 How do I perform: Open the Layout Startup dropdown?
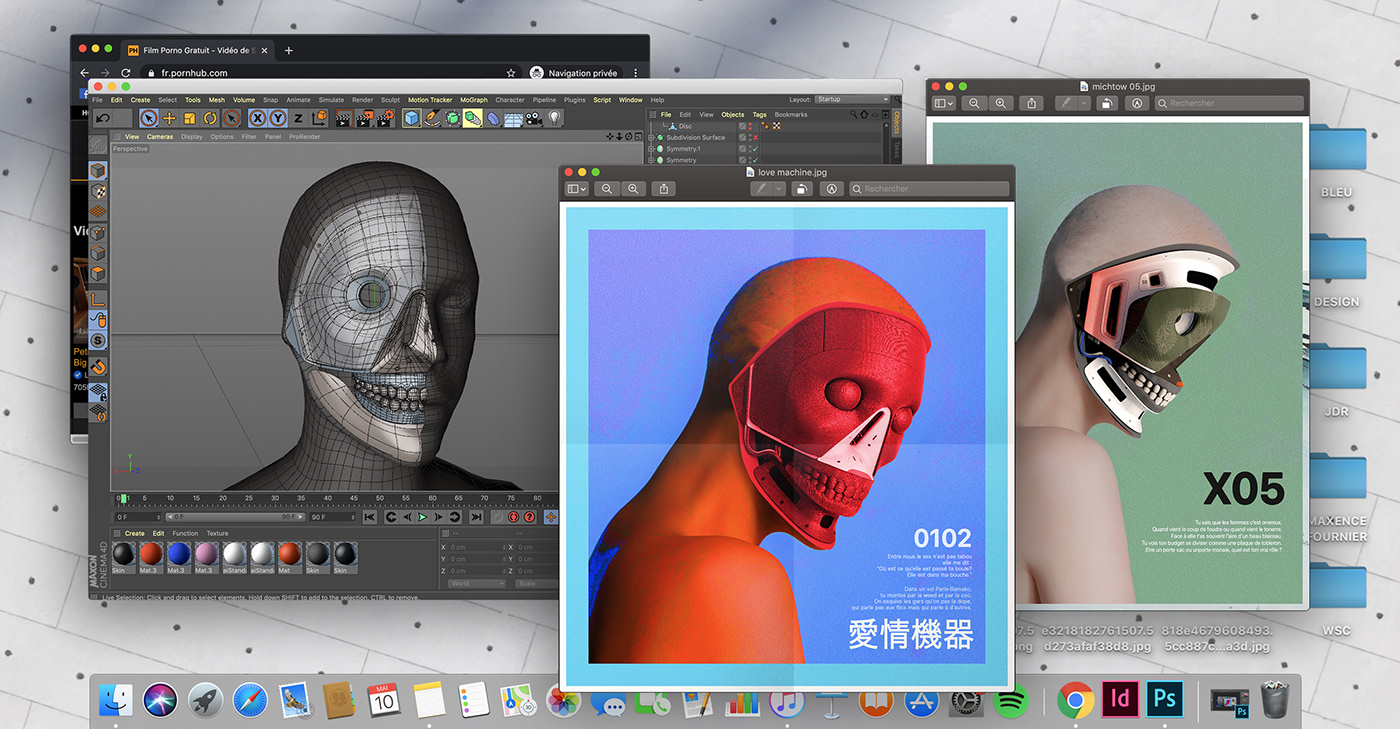click(x=851, y=100)
